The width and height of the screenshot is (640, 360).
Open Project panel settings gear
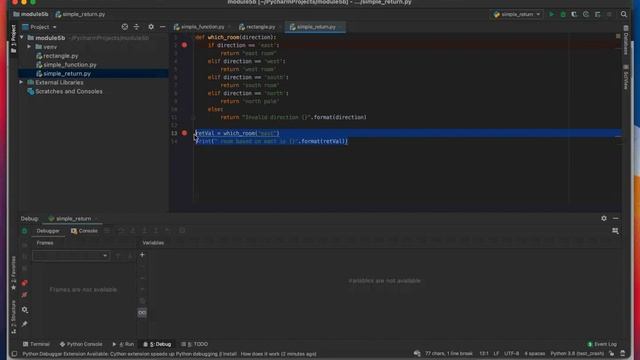click(x=151, y=27)
